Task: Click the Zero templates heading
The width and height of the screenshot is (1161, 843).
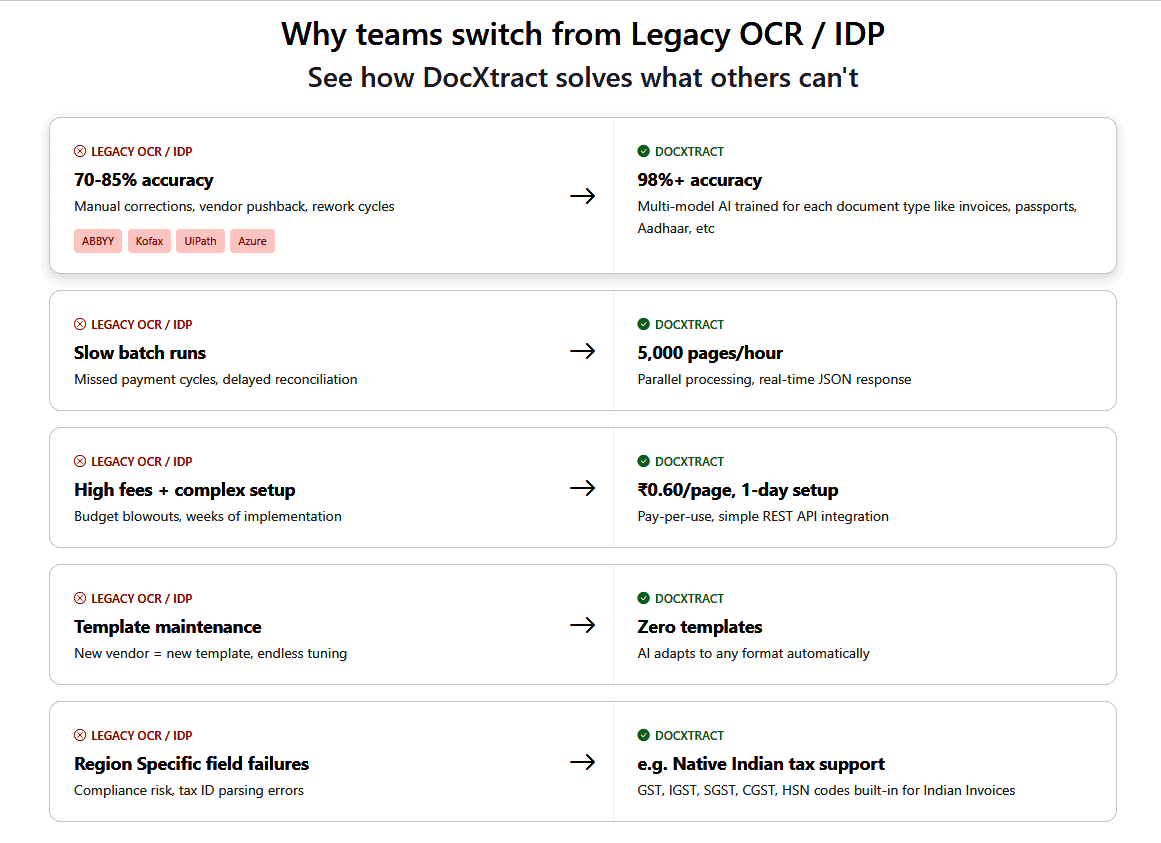Action: 699,627
